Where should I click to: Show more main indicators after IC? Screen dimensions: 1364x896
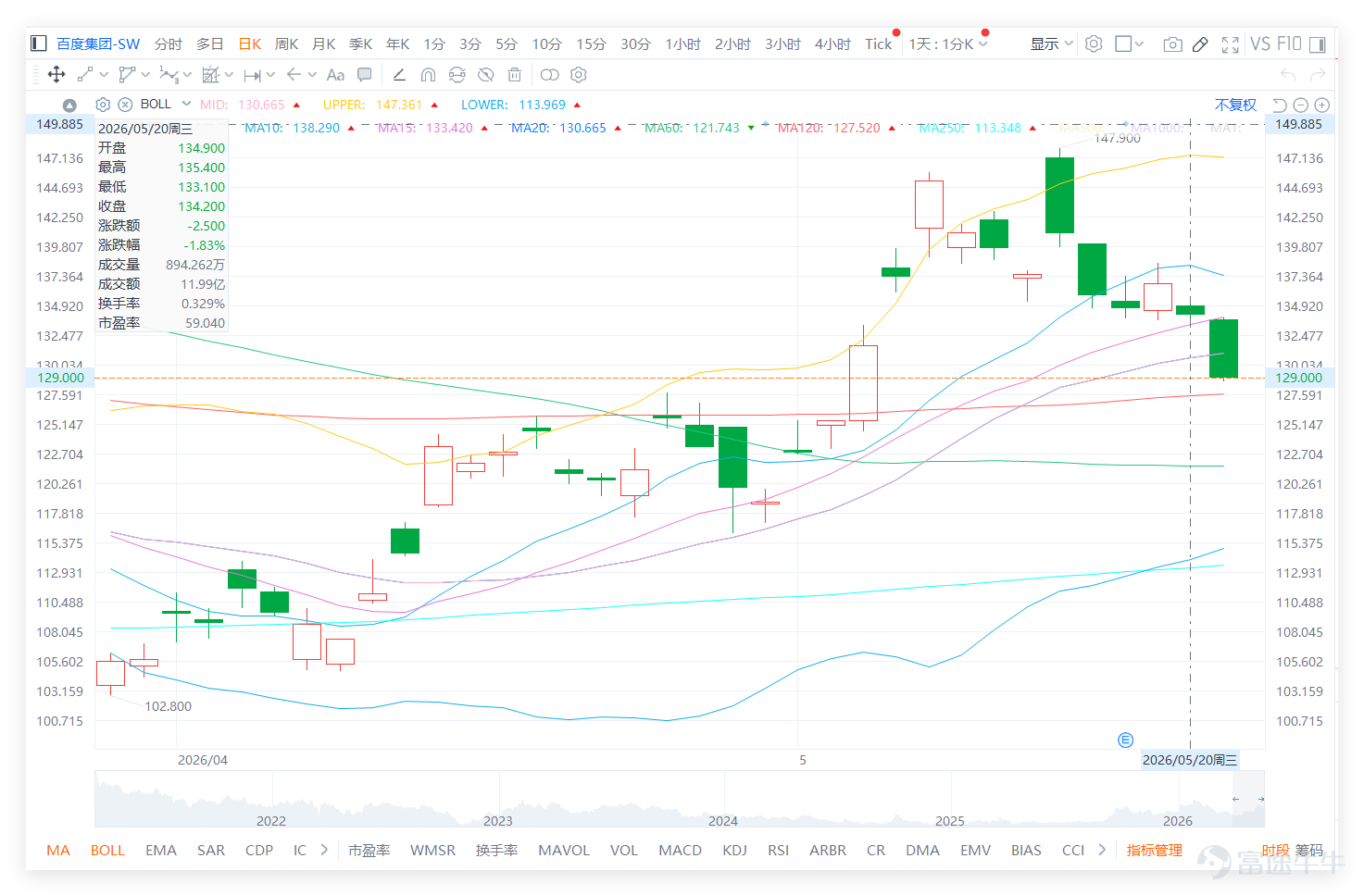click(x=324, y=850)
